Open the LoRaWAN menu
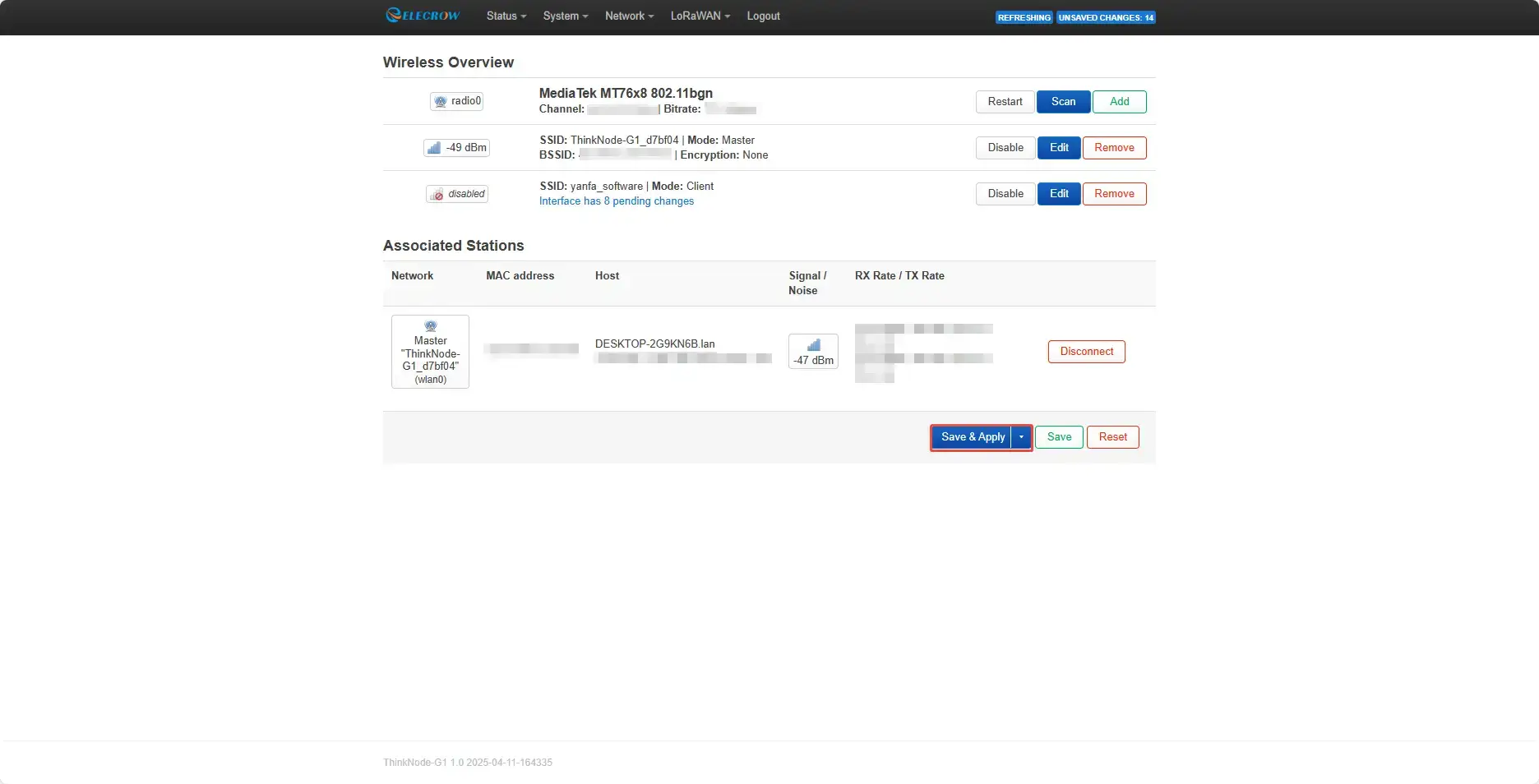1539x784 pixels. 700,16
